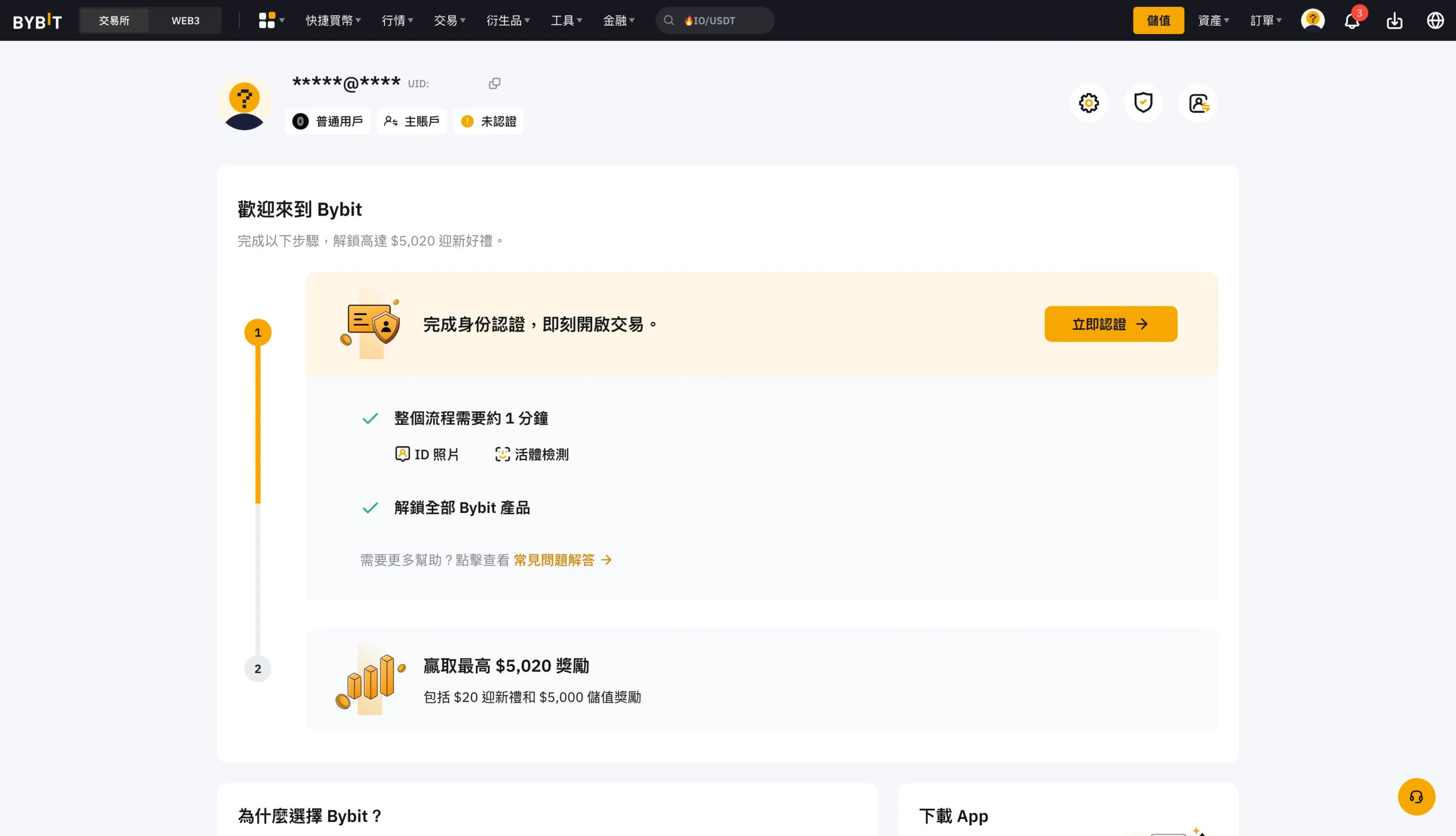Viewport: 1456px width, 836px height.
Task: Click the 立即認證 button
Action: [1110, 324]
